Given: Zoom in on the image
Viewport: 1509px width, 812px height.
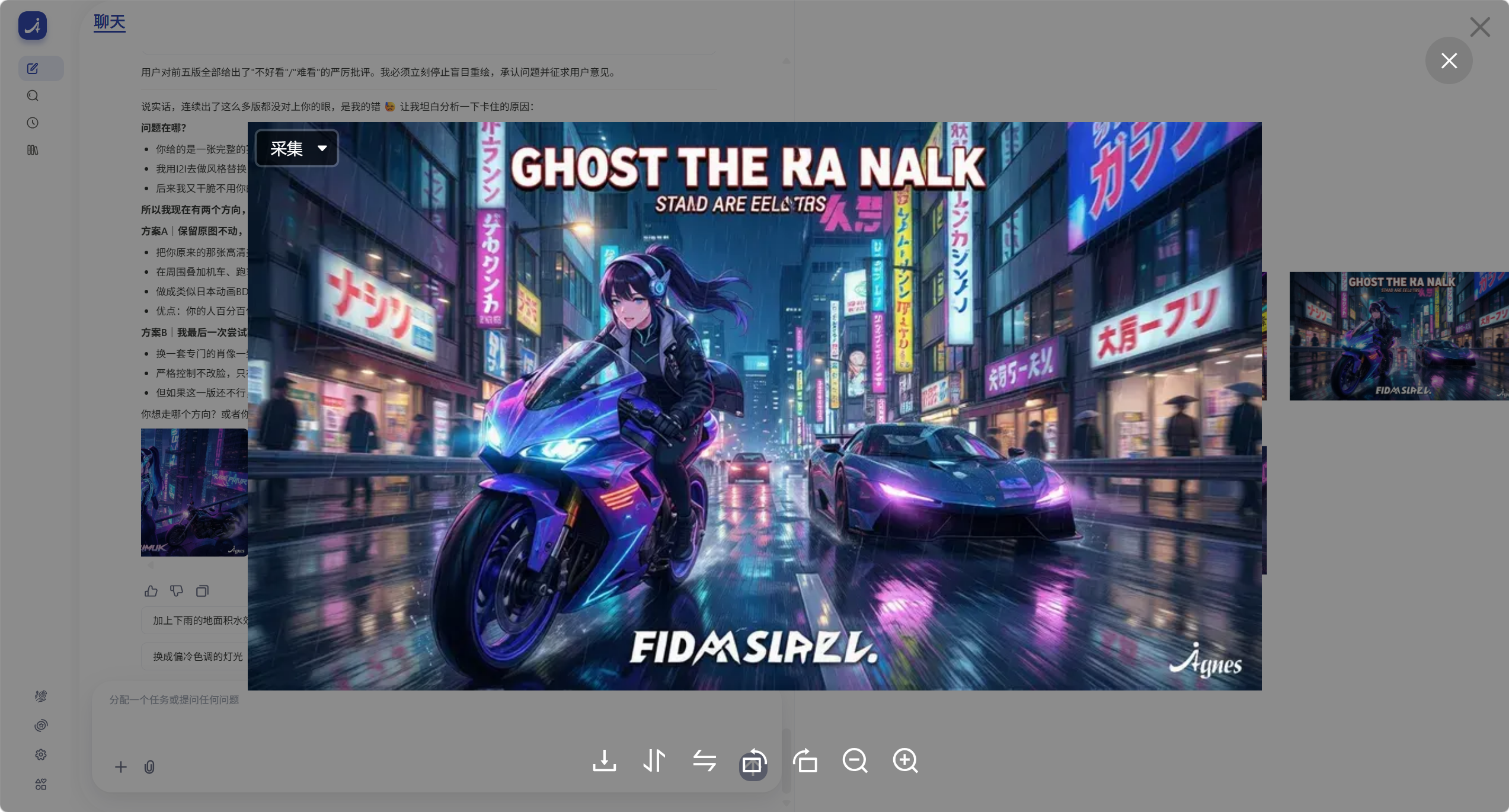Looking at the screenshot, I should click(905, 760).
